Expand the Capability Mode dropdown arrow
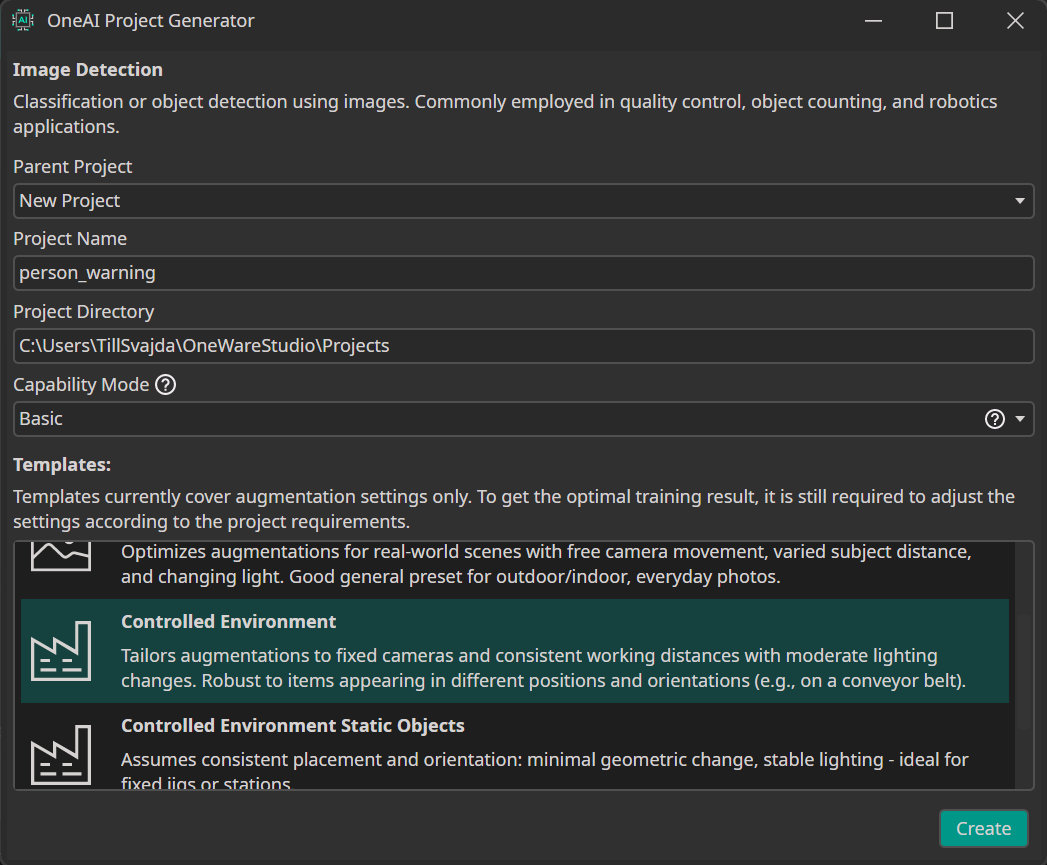Viewport: 1047px width, 865px height. [x=1019, y=419]
